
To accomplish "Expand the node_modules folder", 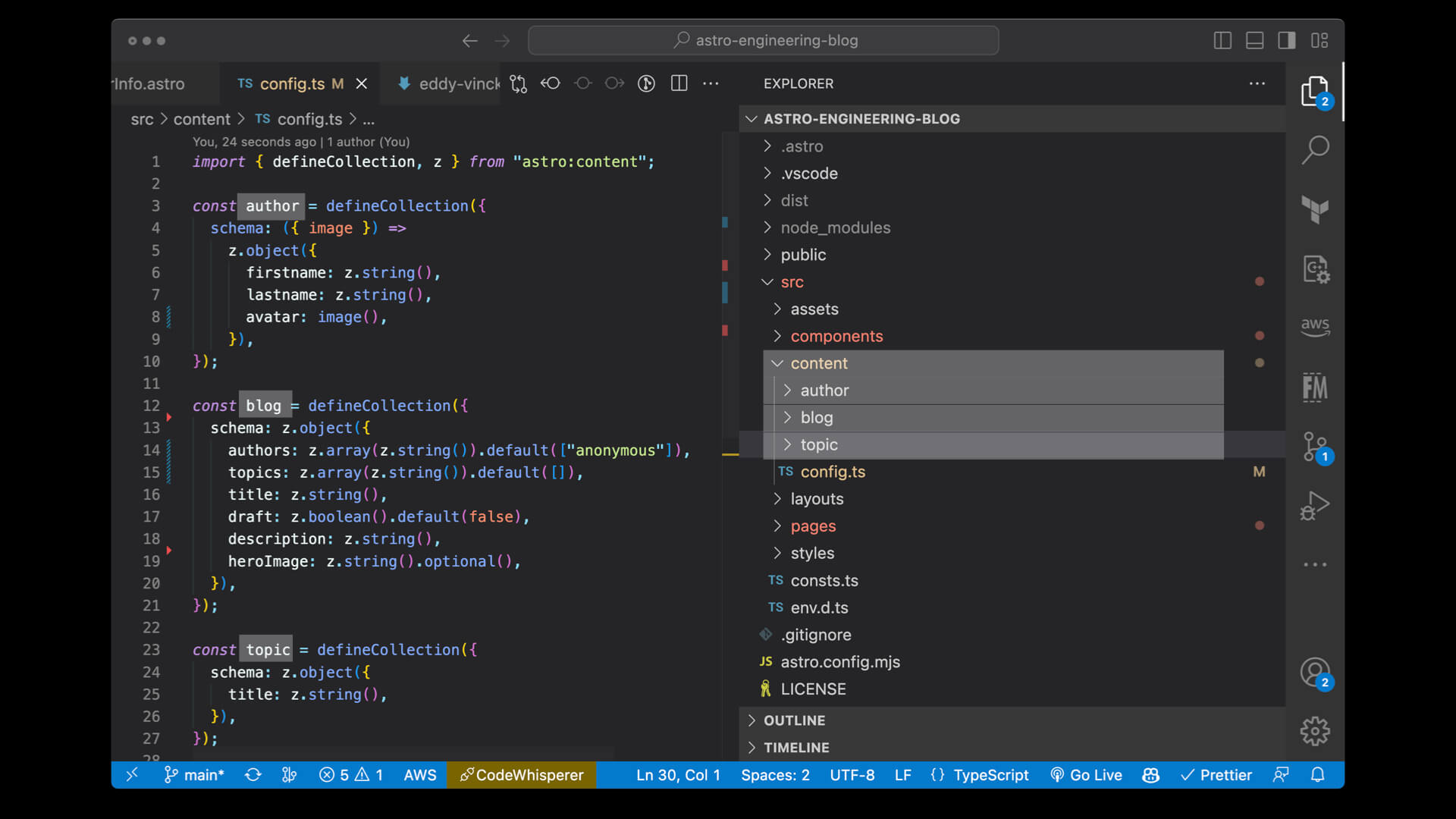I will point(835,227).
